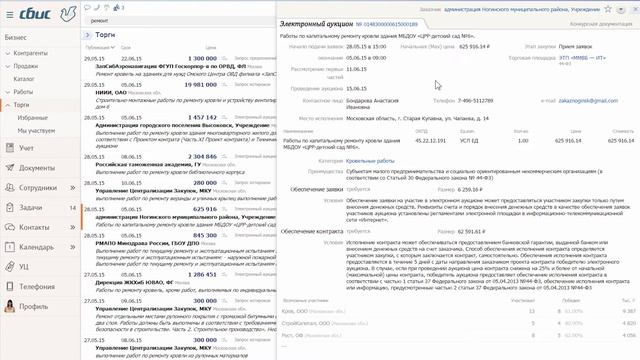
Task: Expand the Продажи sidebar group
Action: 8,66
